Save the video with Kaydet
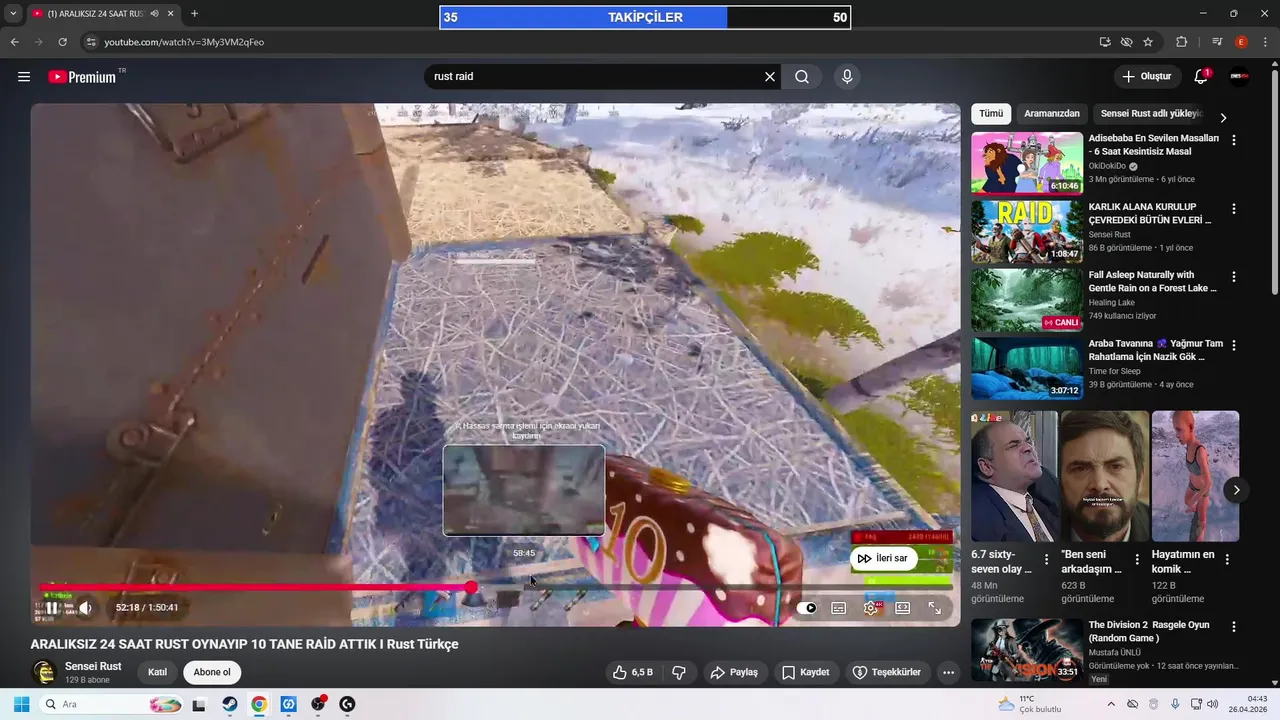This screenshot has height=720, width=1280. (806, 672)
